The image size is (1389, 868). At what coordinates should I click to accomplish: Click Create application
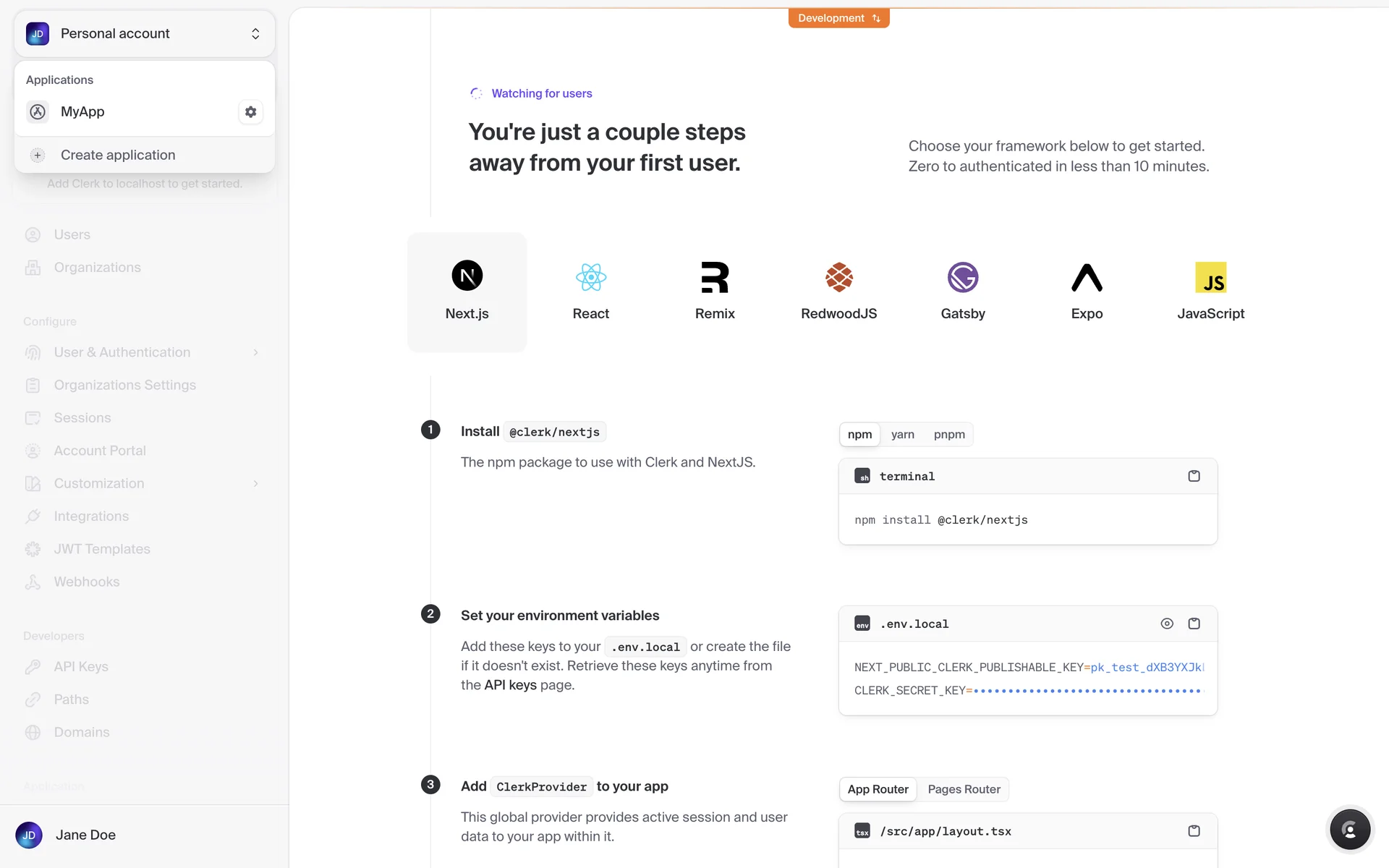(x=117, y=155)
